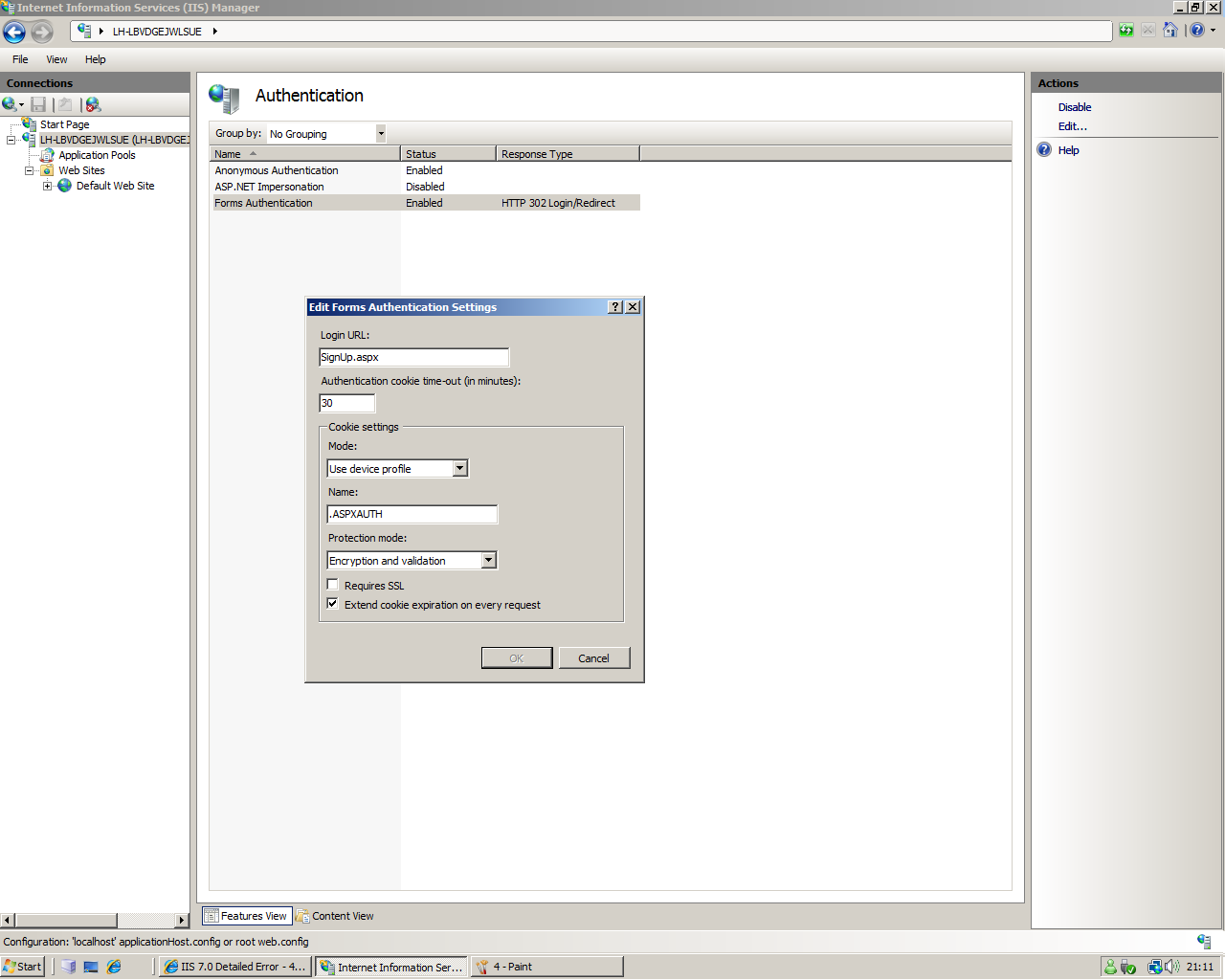Click the network icon in system tray
The width and height of the screenshot is (1225, 980).
(x=1155, y=967)
